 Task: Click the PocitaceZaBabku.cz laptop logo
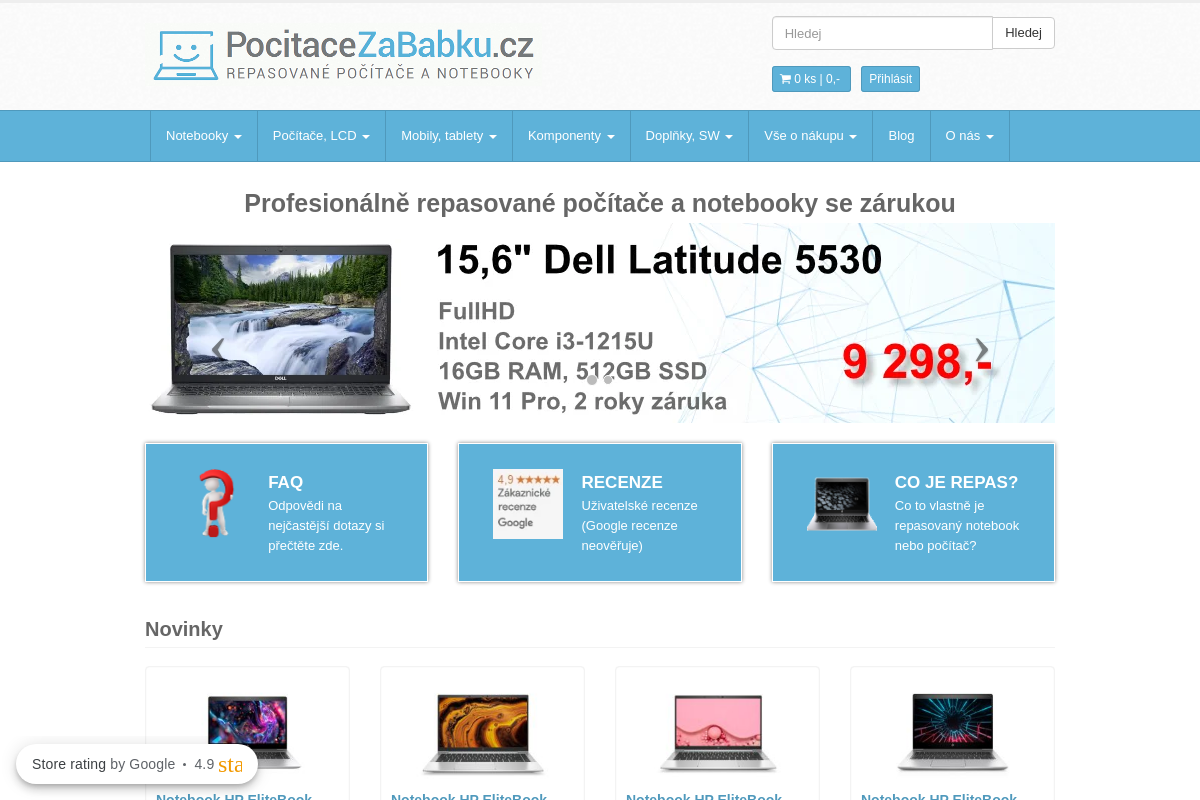344,55
